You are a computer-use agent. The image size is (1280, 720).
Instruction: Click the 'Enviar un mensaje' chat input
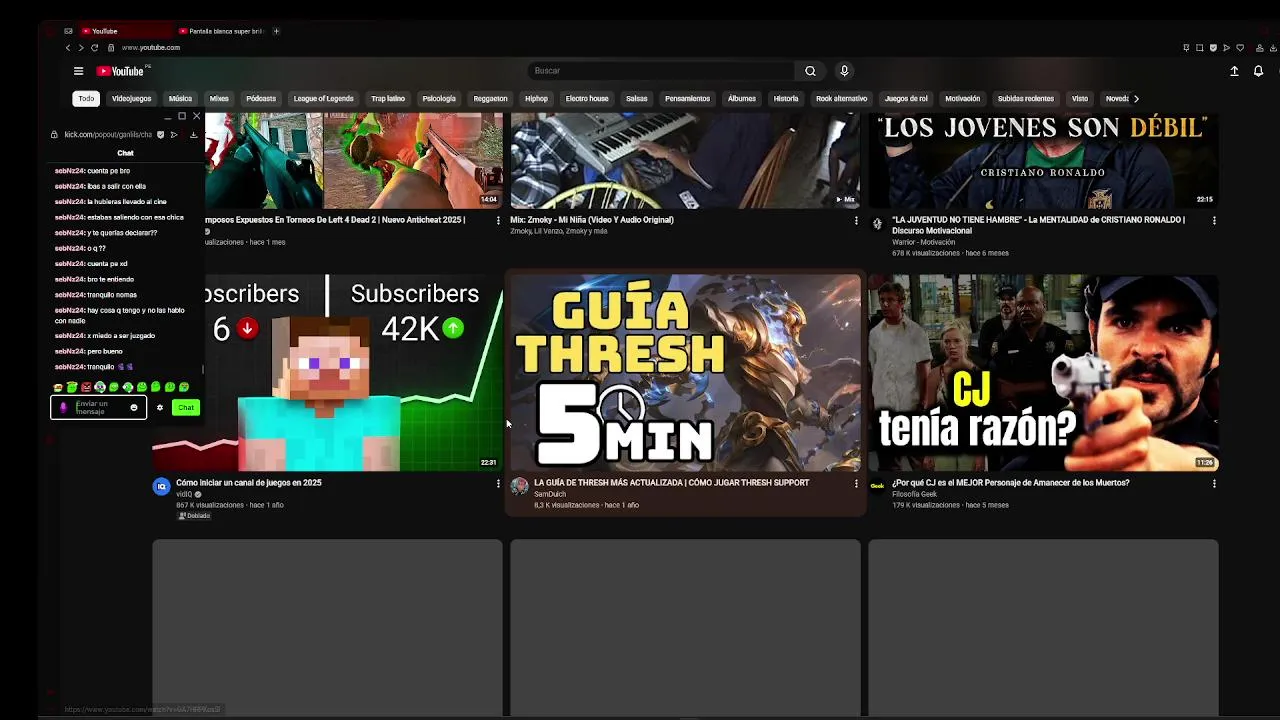tap(98, 407)
